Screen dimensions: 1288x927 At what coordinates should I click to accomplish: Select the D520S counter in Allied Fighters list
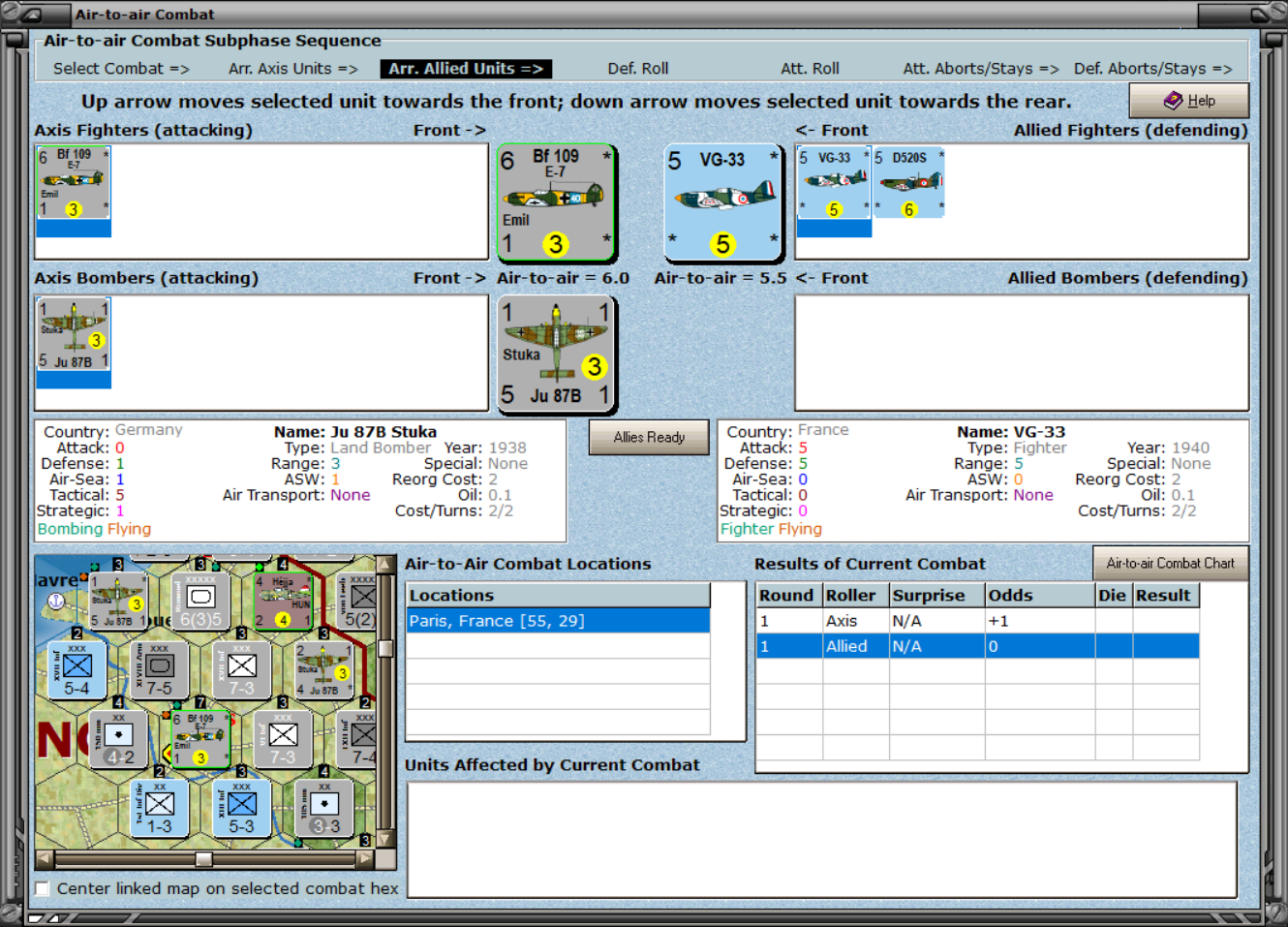(x=908, y=182)
